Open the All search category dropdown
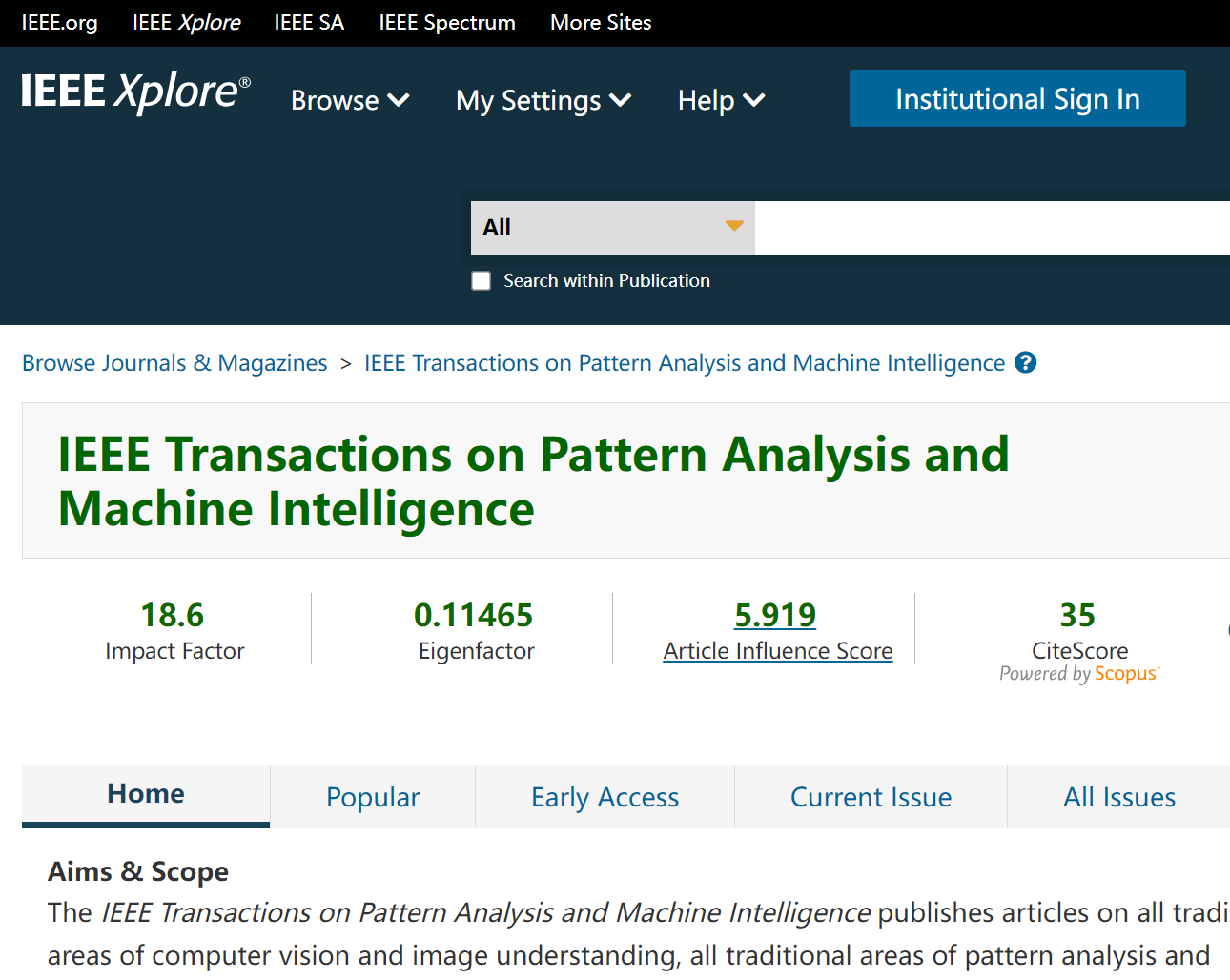The image size is (1230, 980). (612, 228)
